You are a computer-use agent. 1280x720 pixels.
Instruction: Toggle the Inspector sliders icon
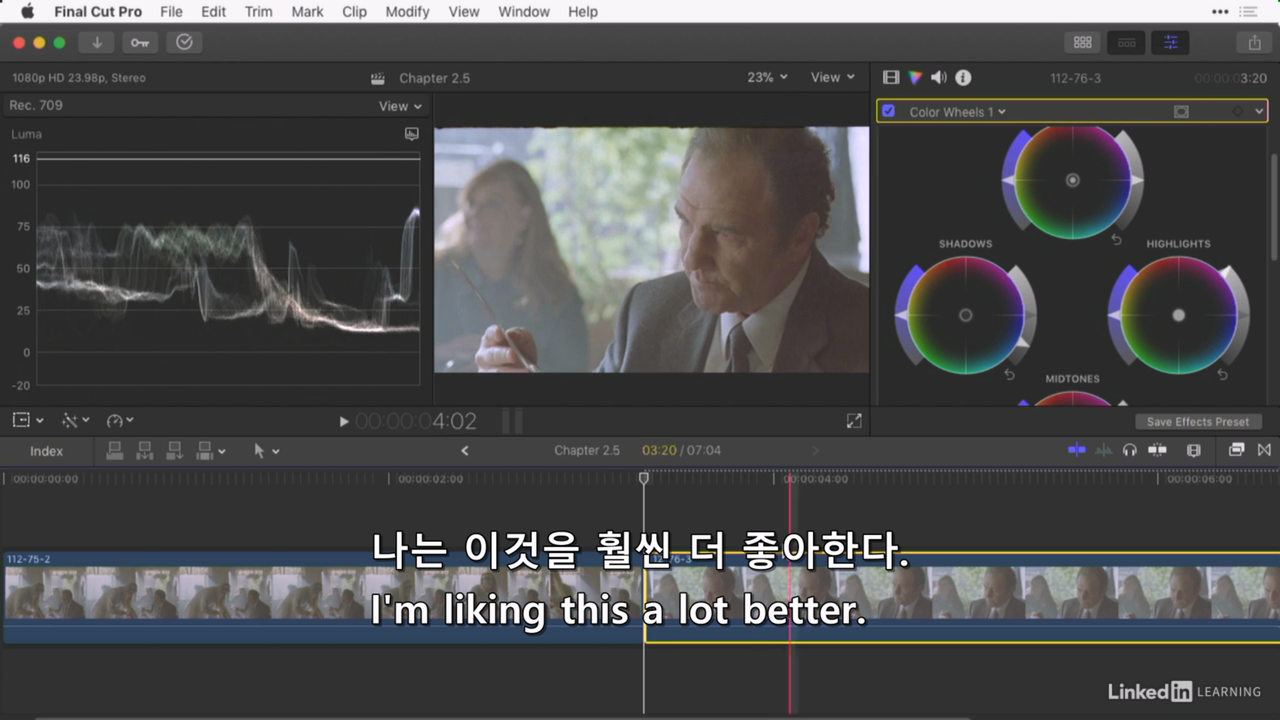click(1170, 42)
